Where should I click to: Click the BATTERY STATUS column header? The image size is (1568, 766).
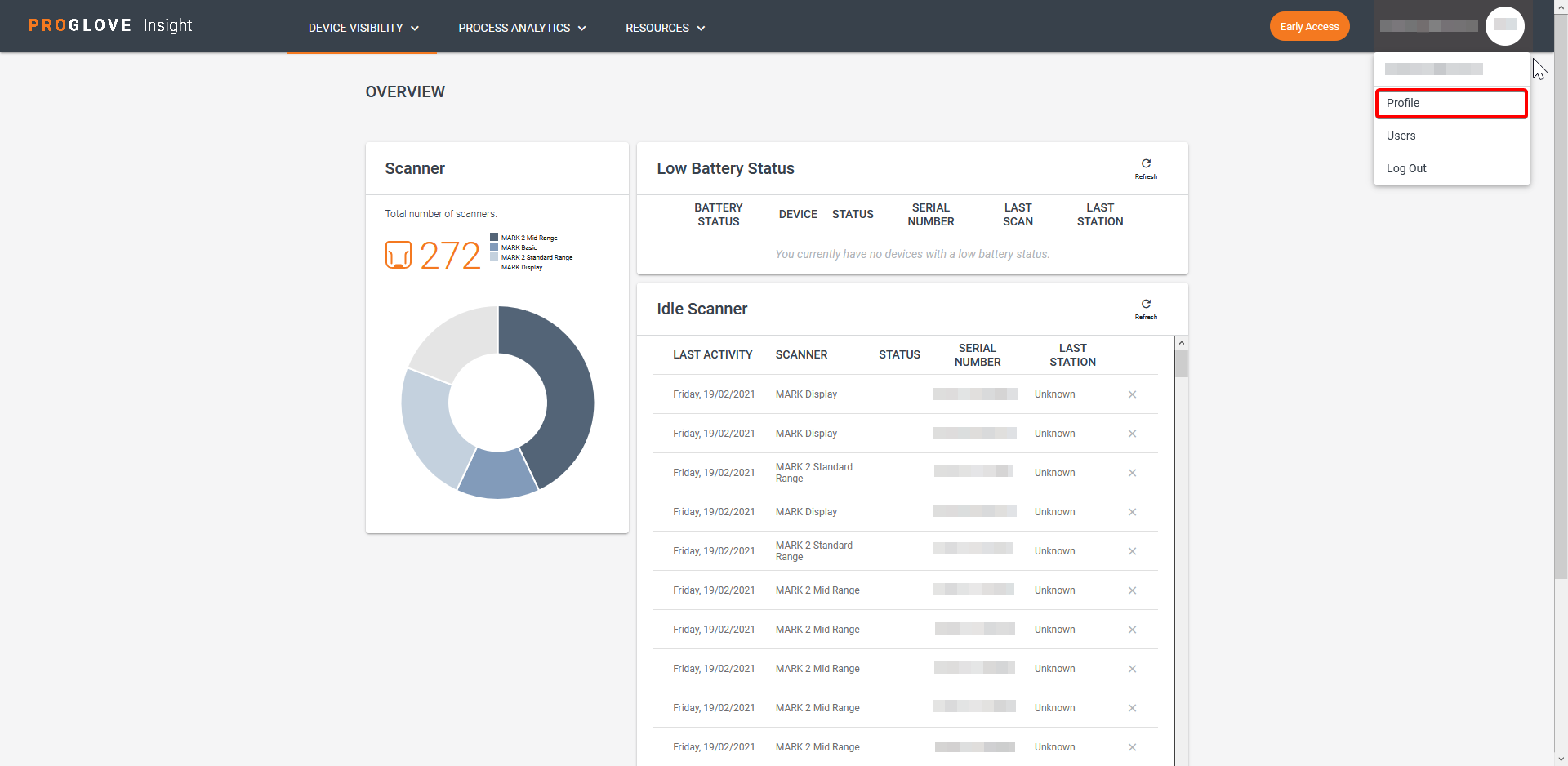(x=719, y=214)
